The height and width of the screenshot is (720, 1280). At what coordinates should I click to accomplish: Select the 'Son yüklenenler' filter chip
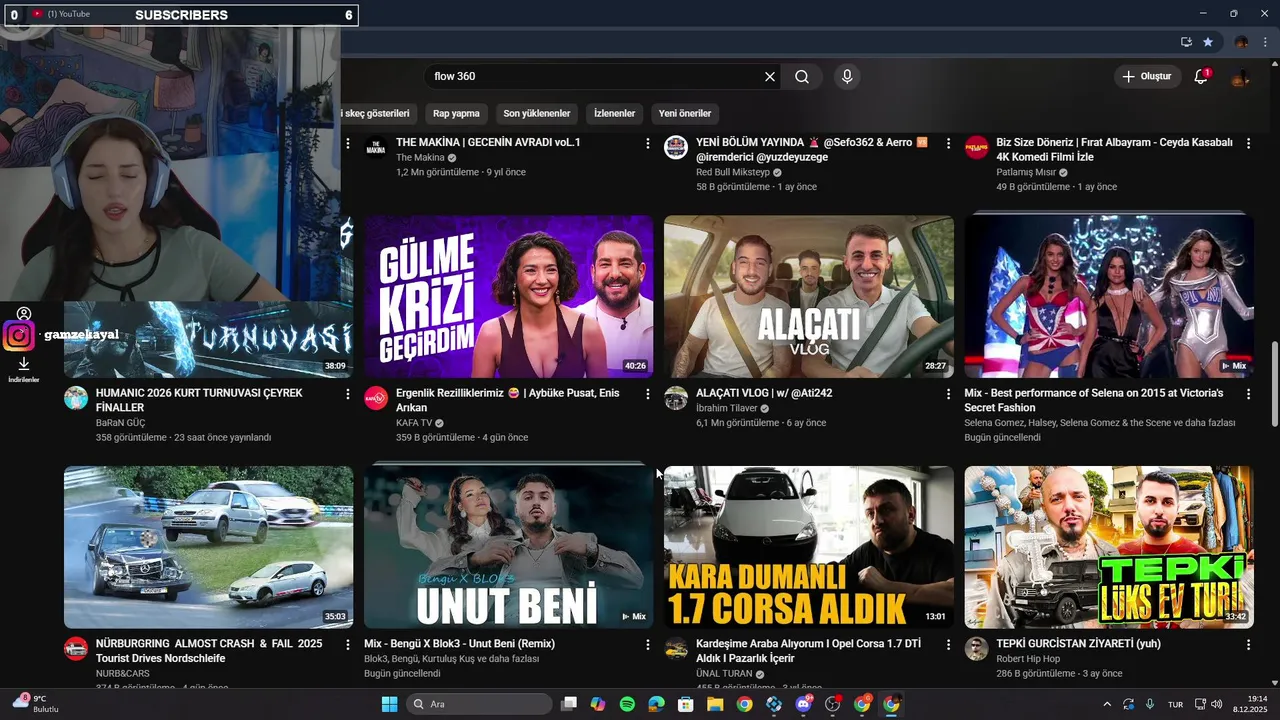pos(537,113)
